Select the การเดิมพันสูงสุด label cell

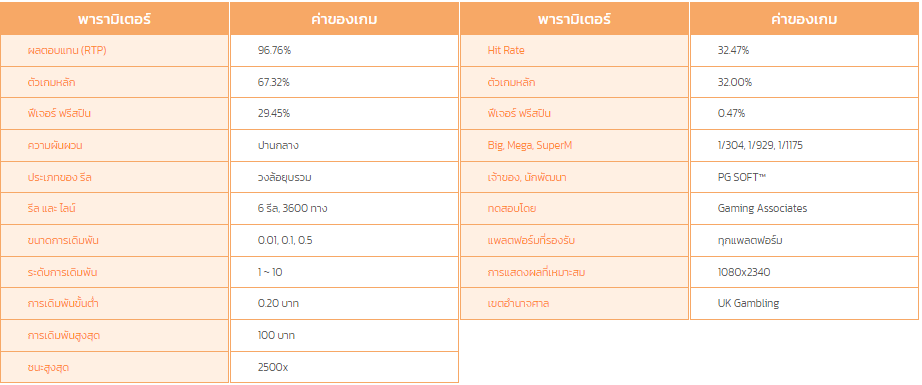[114, 336]
